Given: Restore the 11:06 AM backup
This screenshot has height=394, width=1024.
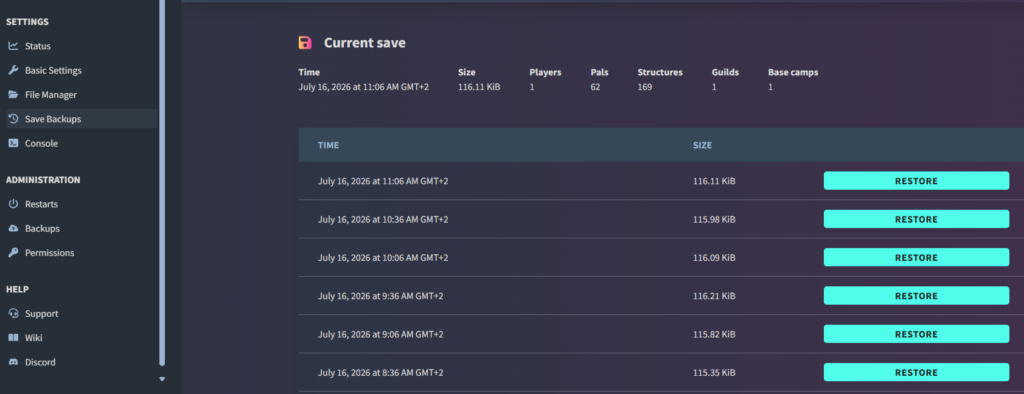Looking at the screenshot, I should 916,181.
